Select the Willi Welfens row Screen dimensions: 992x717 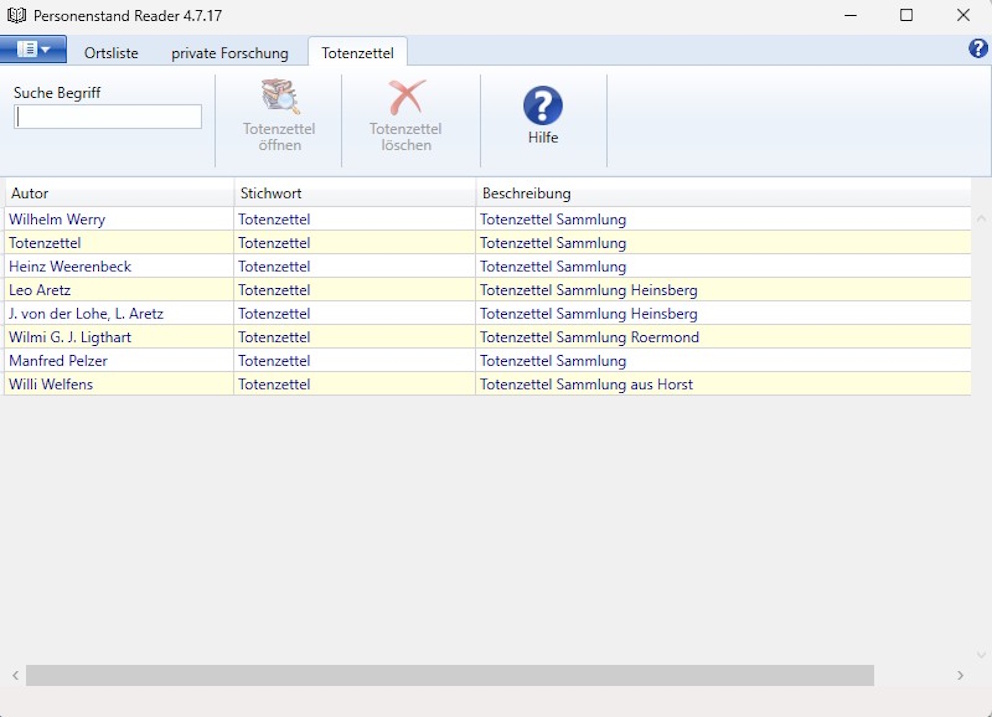pyautogui.click(x=488, y=384)
